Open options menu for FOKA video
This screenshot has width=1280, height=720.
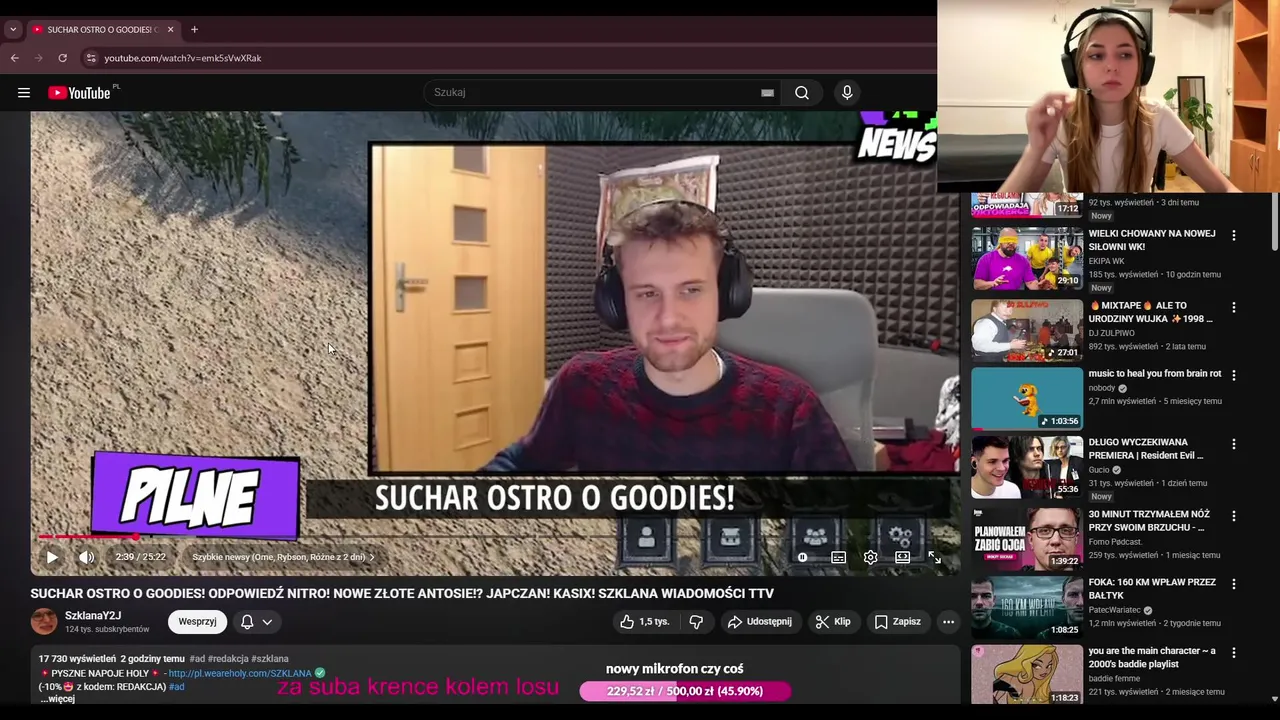pyautogui.click(x=1233, y=584)
